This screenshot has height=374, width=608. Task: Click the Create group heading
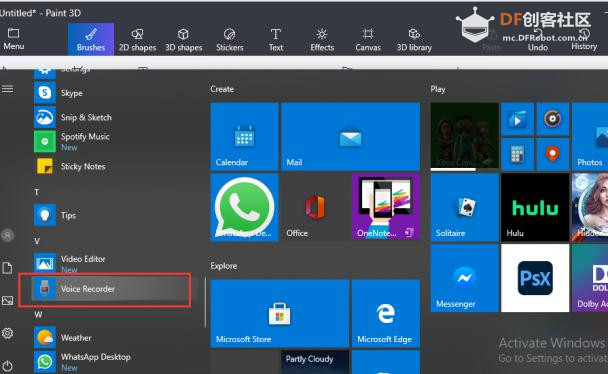(x=222, y=89)
